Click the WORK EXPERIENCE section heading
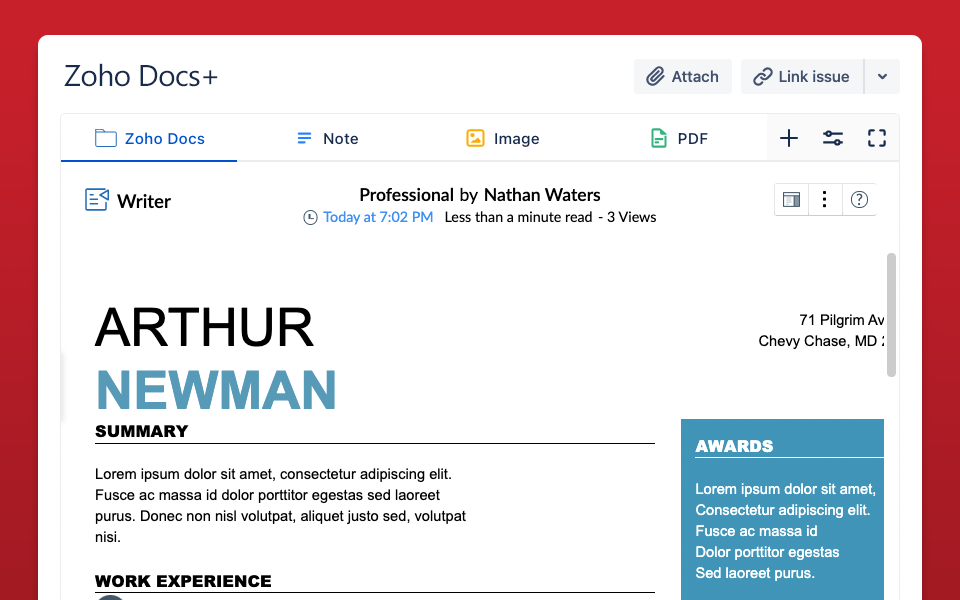The height and width of the screenshot is (600, 960). [183, 581]
